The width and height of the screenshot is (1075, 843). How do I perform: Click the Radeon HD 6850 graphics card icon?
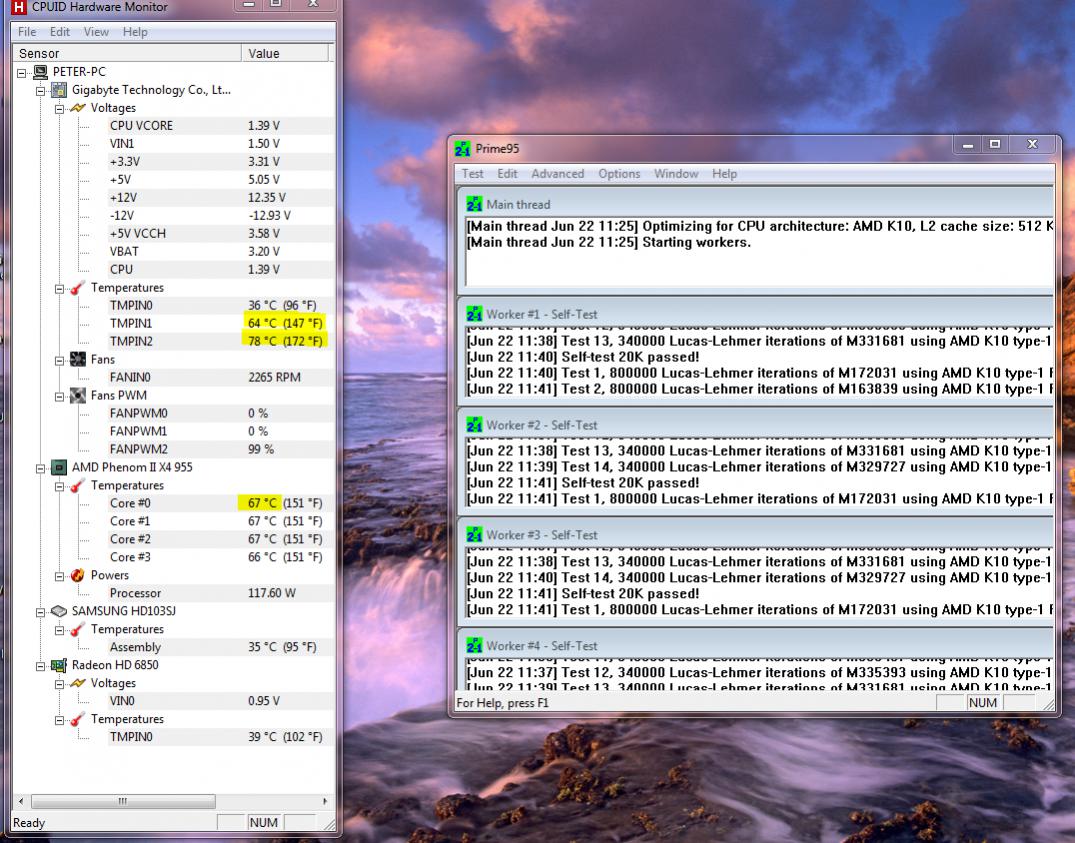[60, 665]
